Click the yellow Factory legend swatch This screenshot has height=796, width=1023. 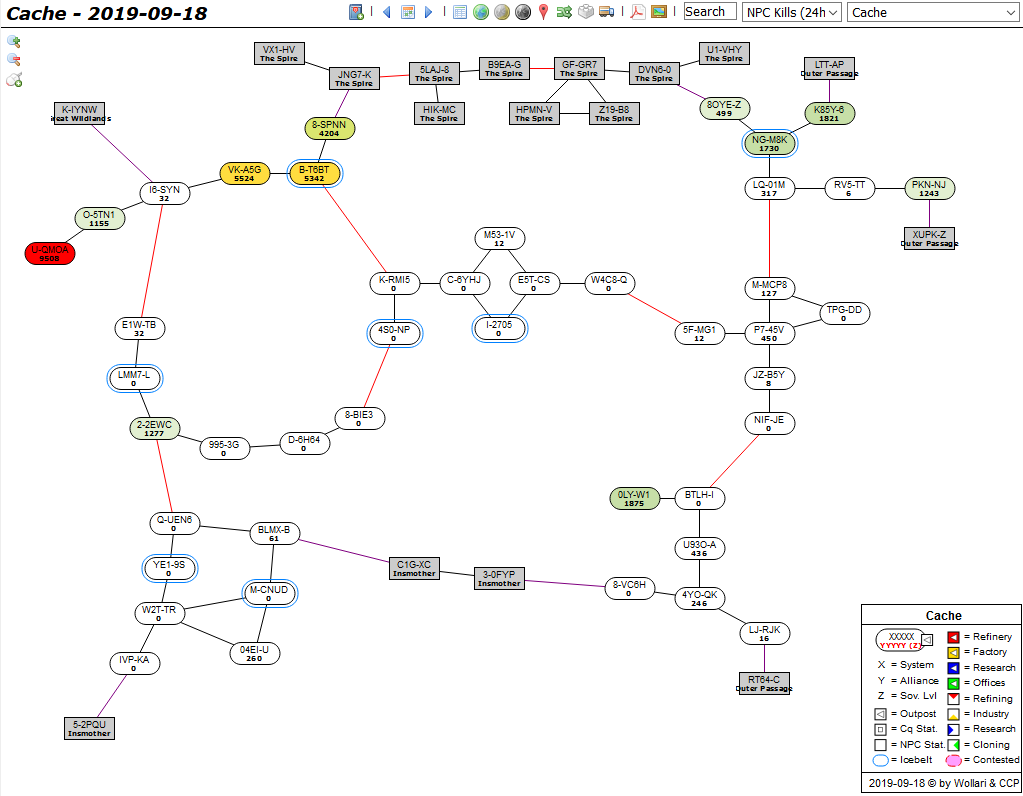[953, 652]
